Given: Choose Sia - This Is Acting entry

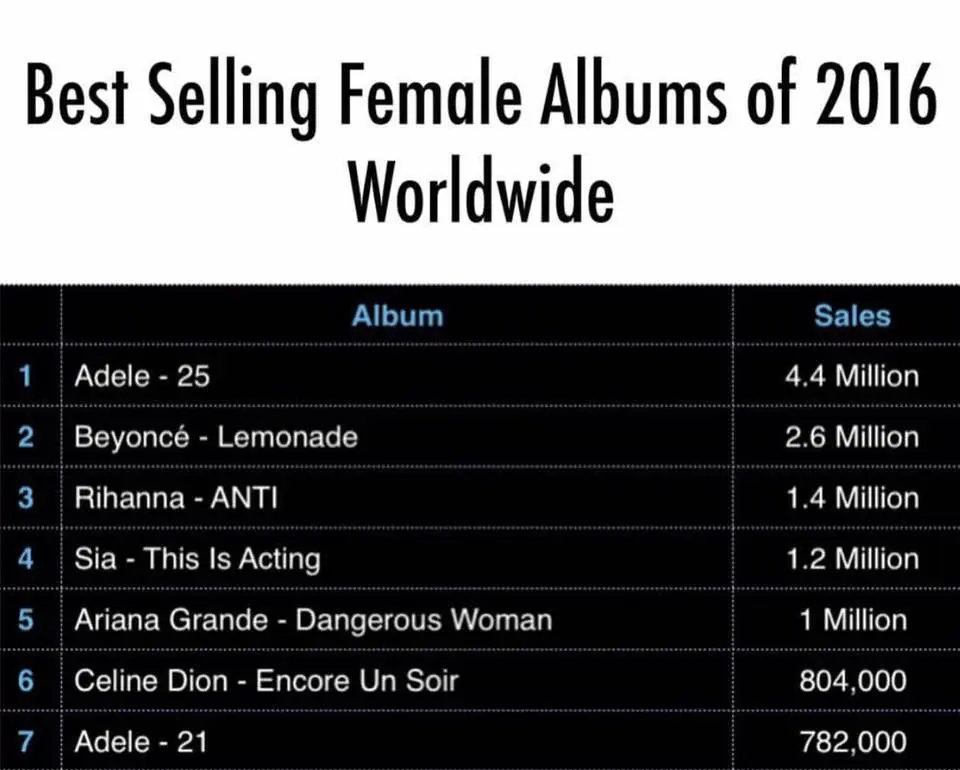Looking at the screenshot, I should tap(197, 559).
